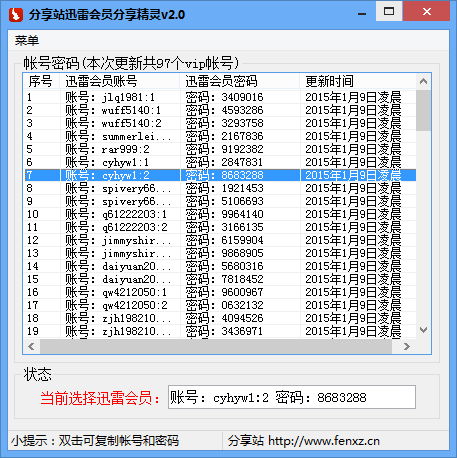Viewport: 457px width, 458px height.
Task: Sort by 迅雷会员账号 column header
Action: [120, 81]
